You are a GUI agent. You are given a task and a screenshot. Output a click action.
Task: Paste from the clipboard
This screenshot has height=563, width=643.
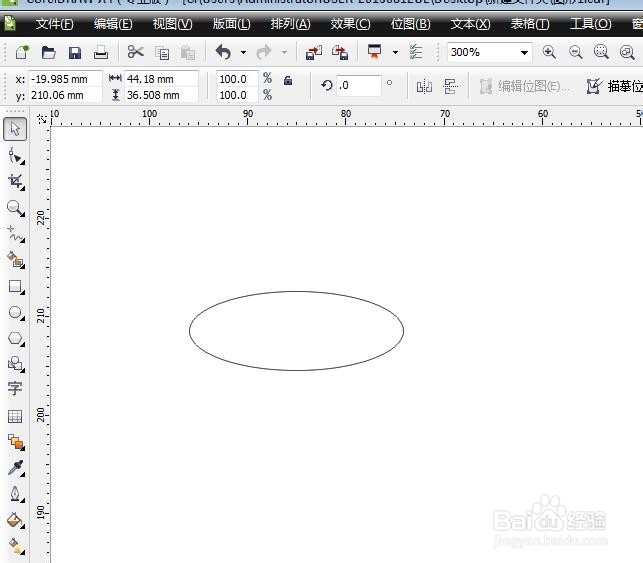188,53
